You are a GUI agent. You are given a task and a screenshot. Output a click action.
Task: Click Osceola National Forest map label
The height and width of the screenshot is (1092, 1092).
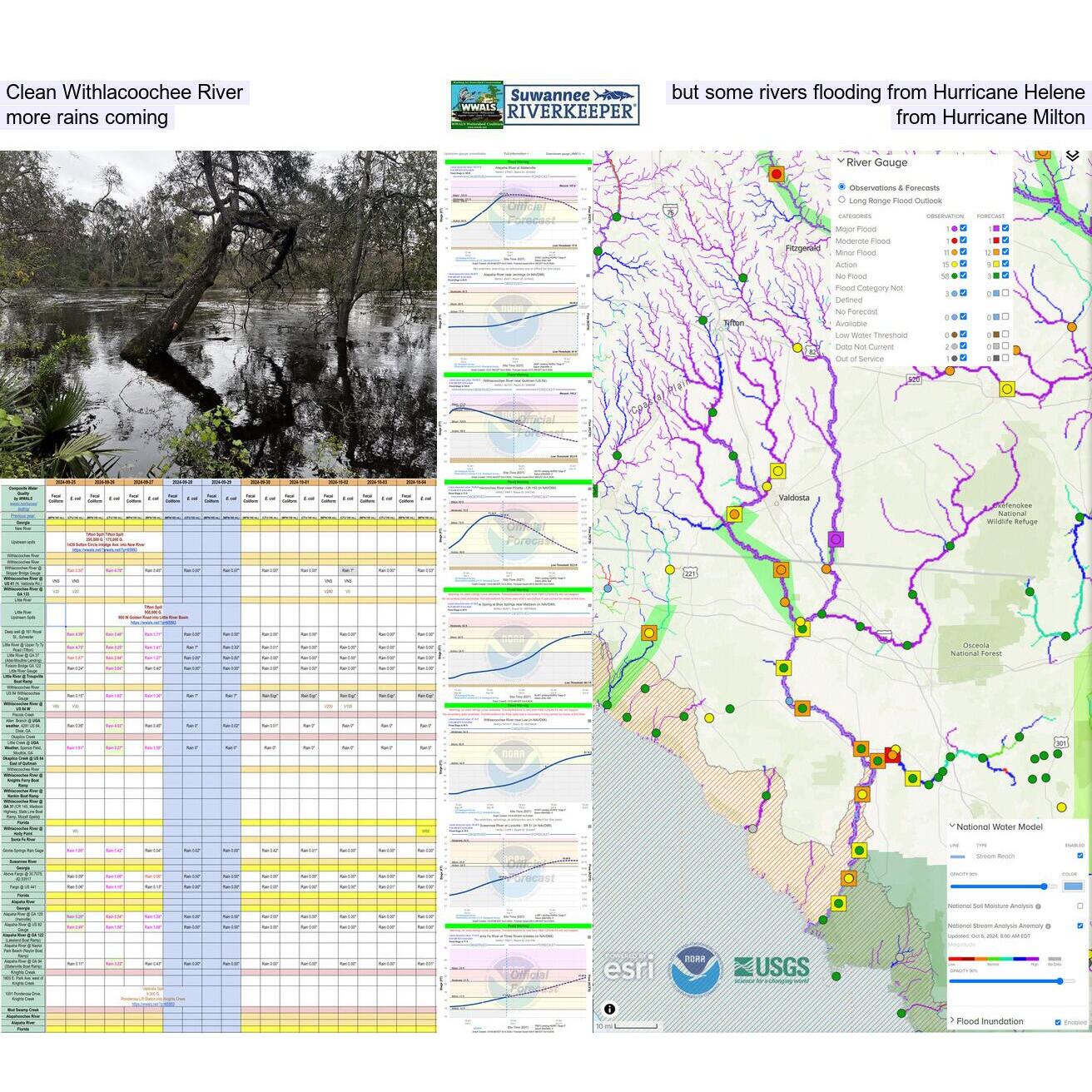click(x=975, y=649)
